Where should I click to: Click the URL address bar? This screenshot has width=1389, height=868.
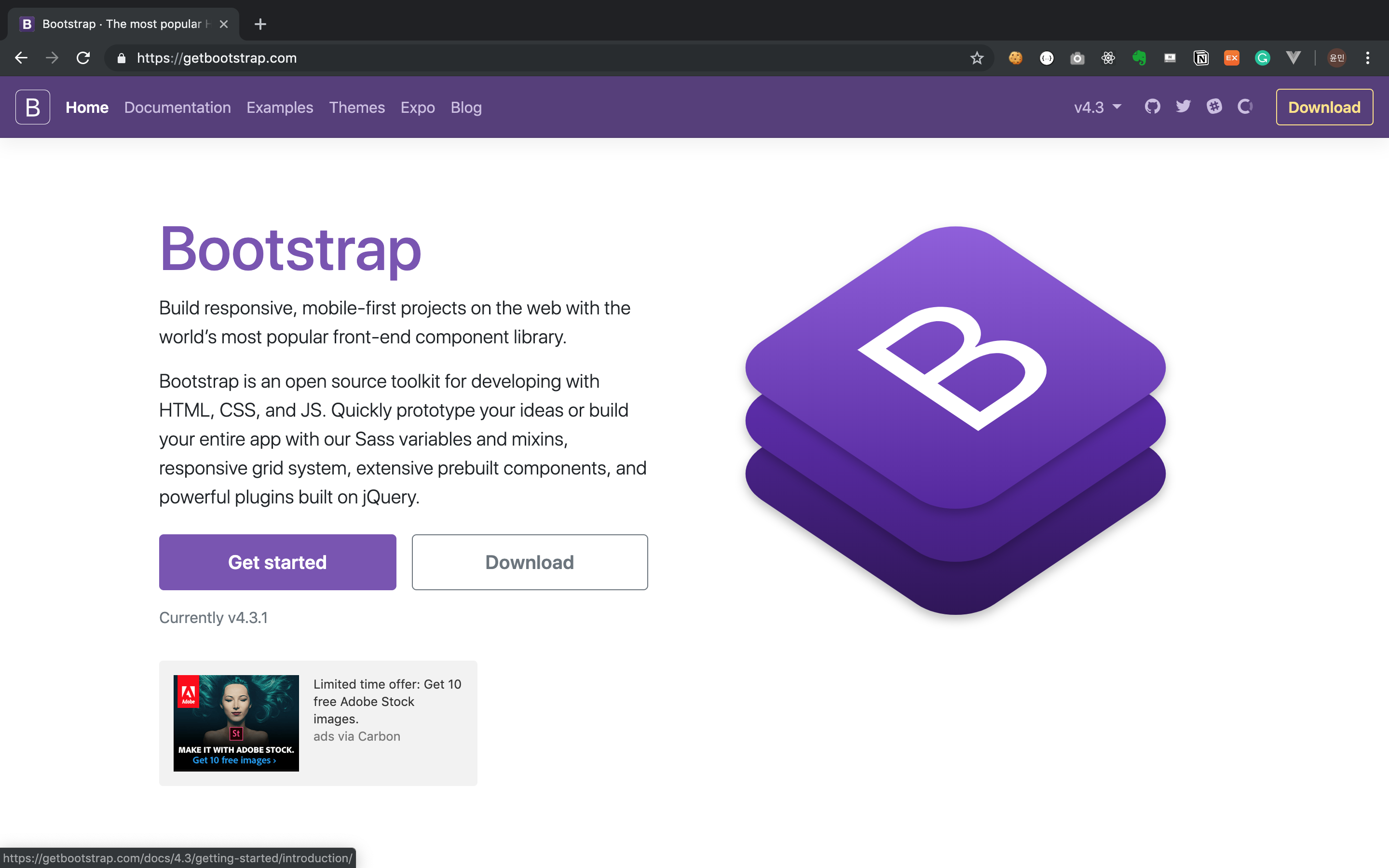(517, 58)
